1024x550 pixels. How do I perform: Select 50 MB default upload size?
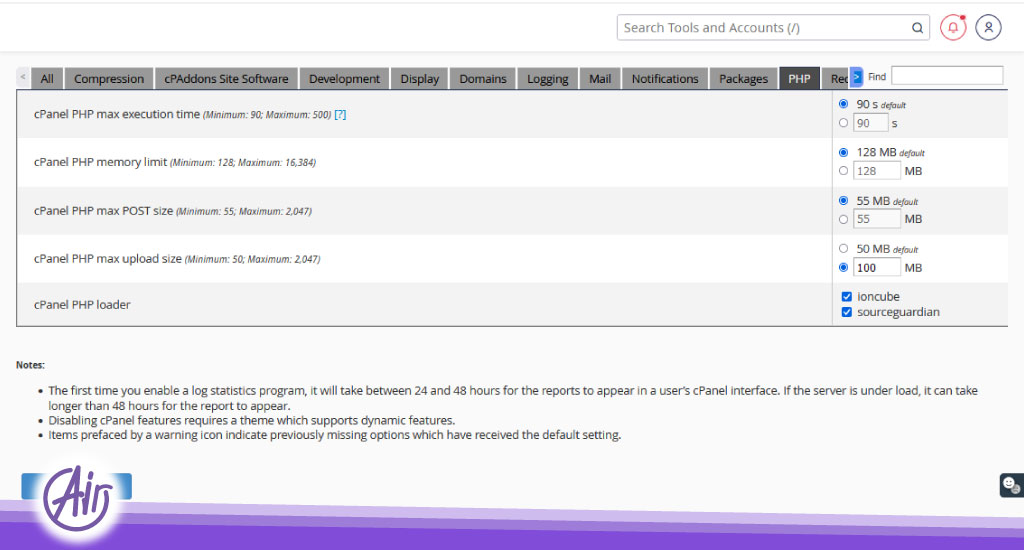[x=843, y=248]
